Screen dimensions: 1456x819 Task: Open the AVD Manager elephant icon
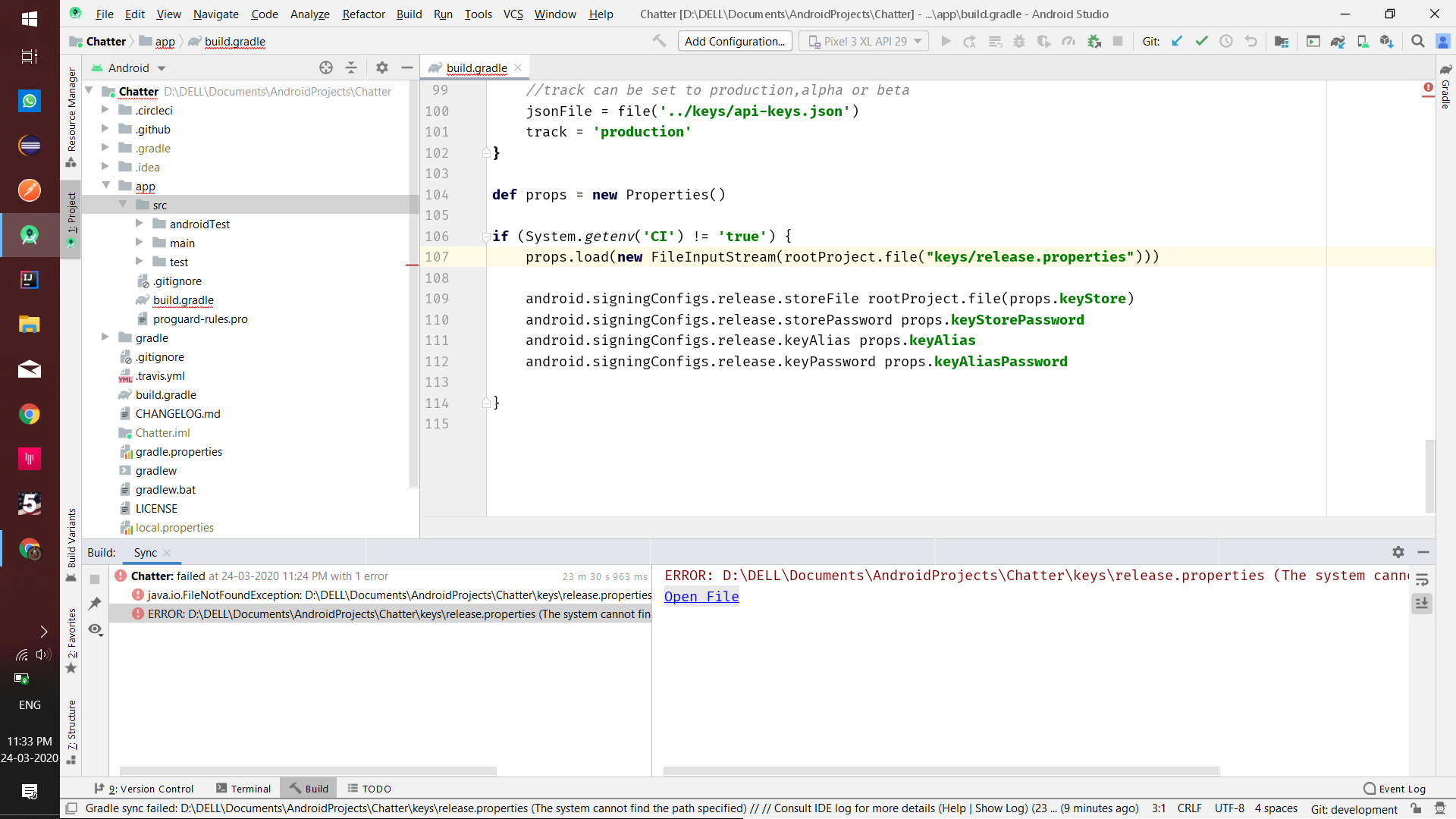(1338, 41)
